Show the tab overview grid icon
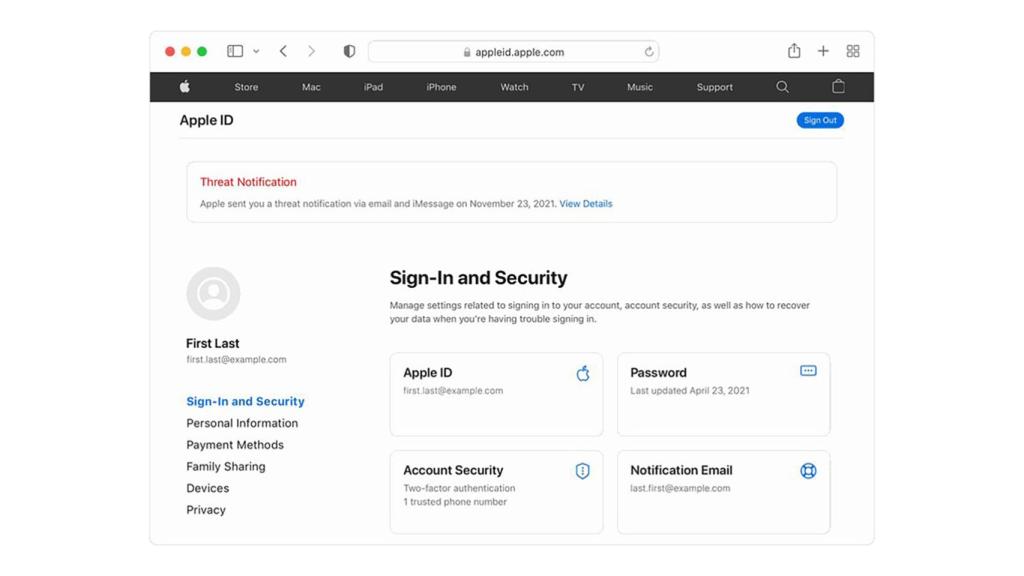 coord(853,51)
